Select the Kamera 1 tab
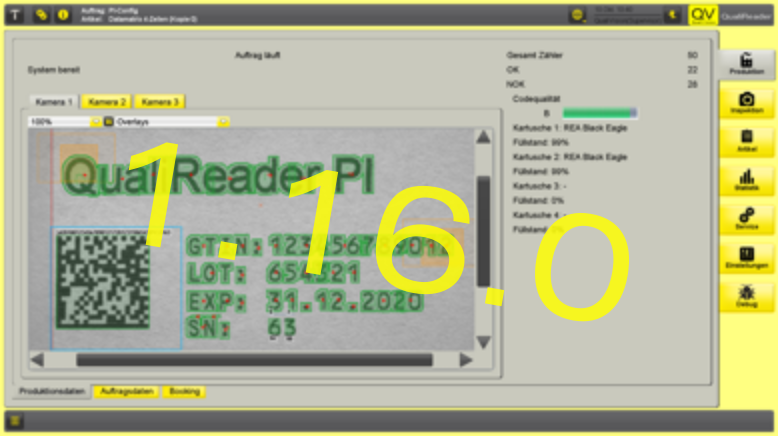The width and height of the screenshot is (778, 436). click(54, 102)
